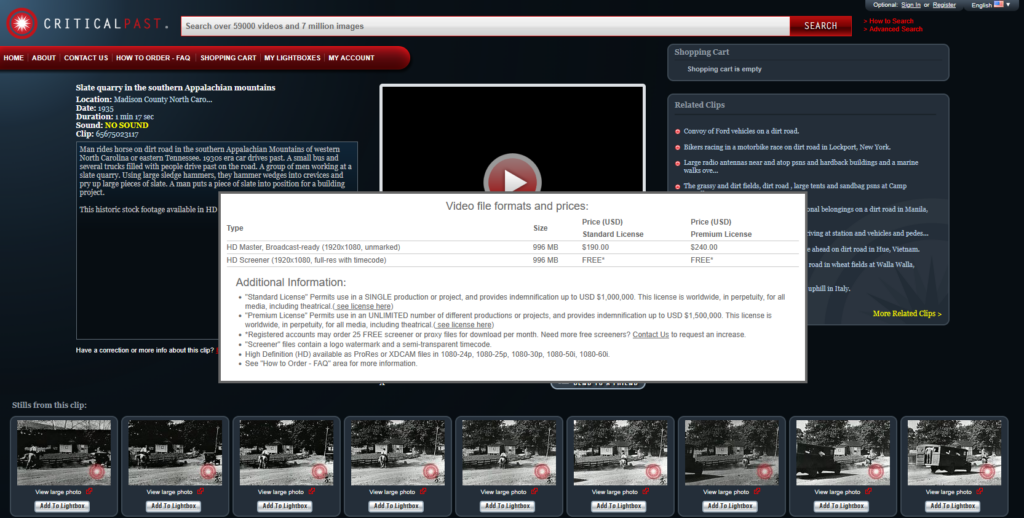Click red bullet beside Bikers racing clip
The height and width of the screenshot is (518, 1024).
click(x=677, y=148)
